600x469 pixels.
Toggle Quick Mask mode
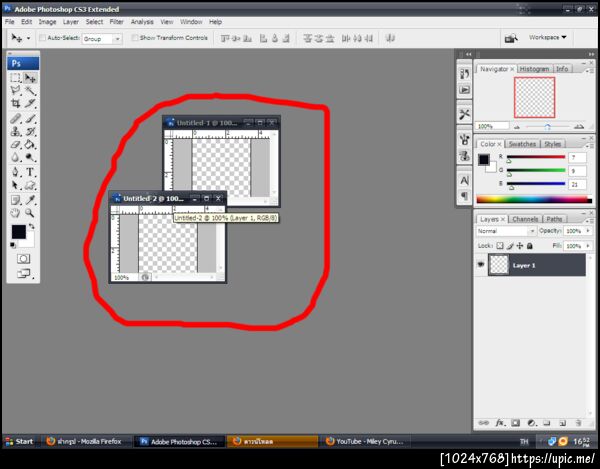click(x=23, y=259)
